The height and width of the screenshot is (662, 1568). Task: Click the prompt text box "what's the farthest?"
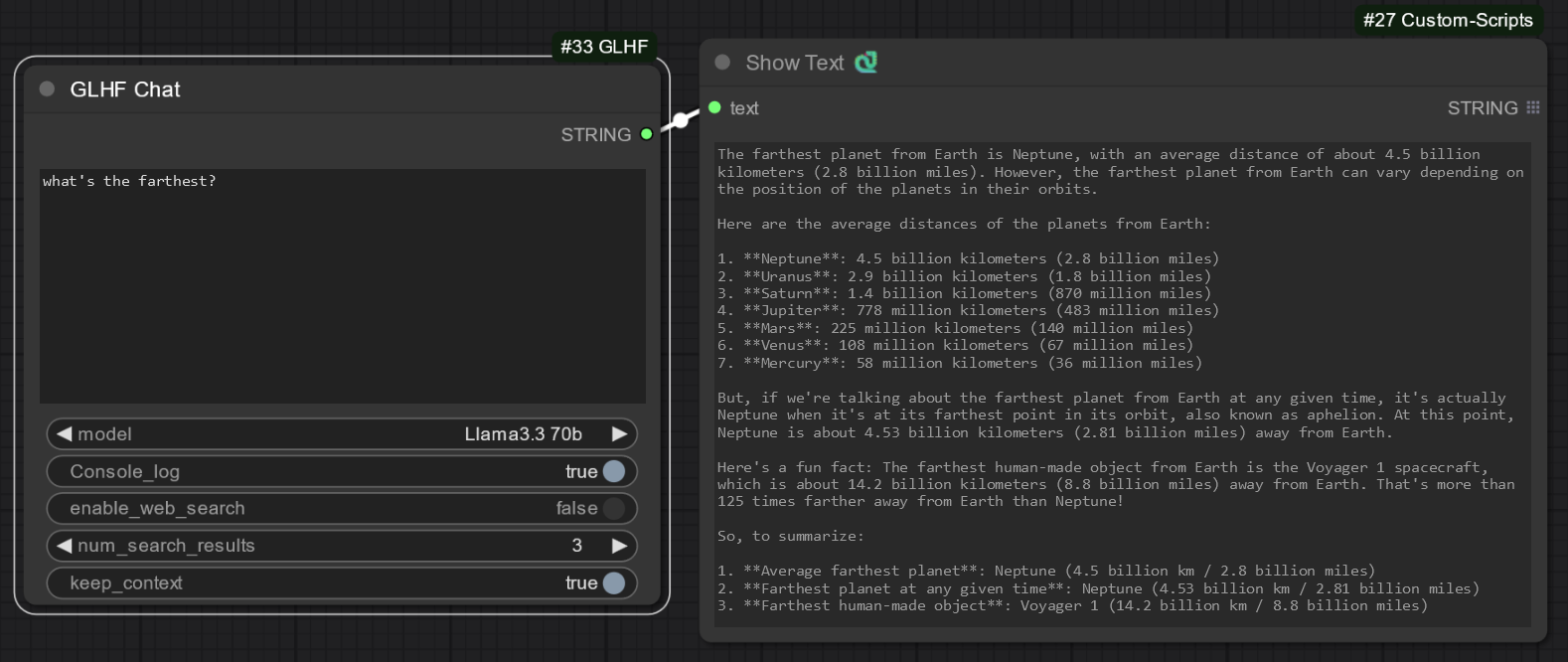[343, 286]
